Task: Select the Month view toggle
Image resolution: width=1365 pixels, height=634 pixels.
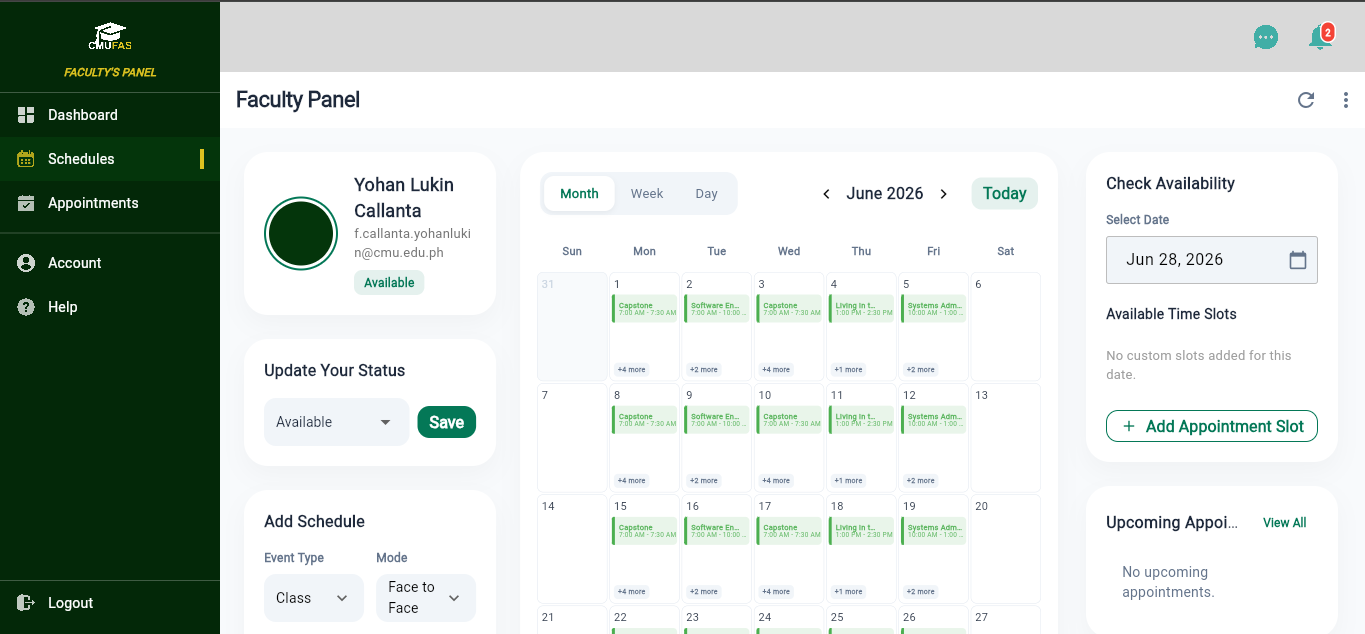Action: tap(579, 194)
